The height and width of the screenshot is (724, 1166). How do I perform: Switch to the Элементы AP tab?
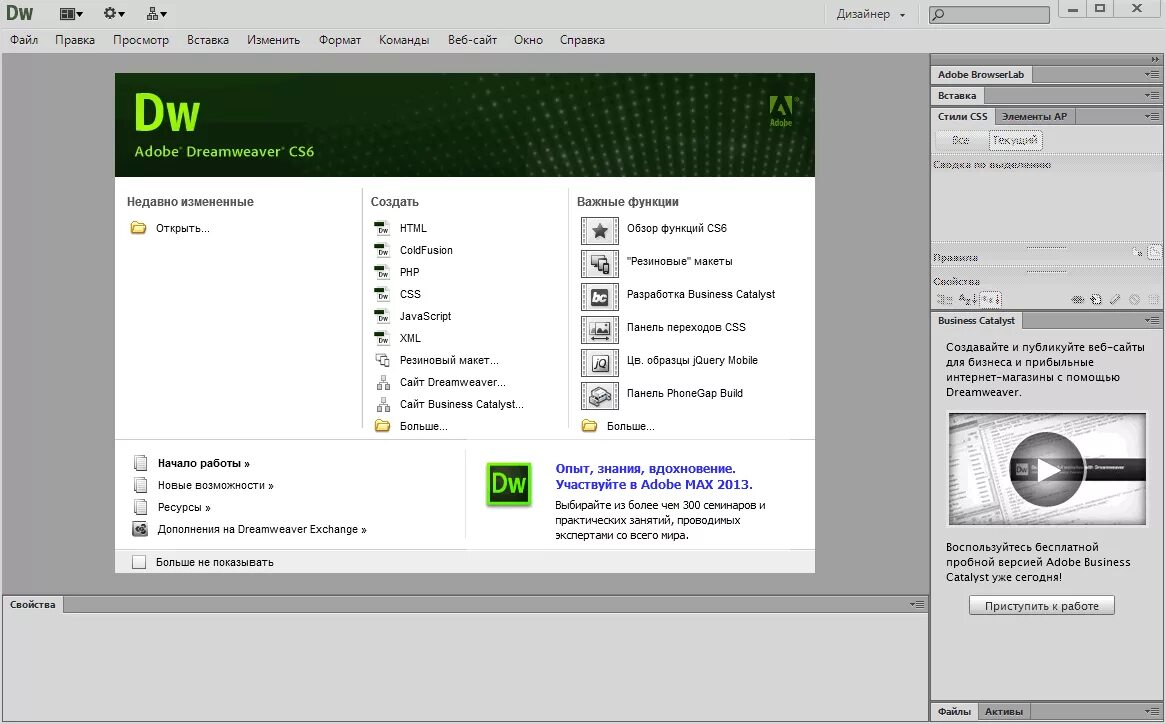1035,115
